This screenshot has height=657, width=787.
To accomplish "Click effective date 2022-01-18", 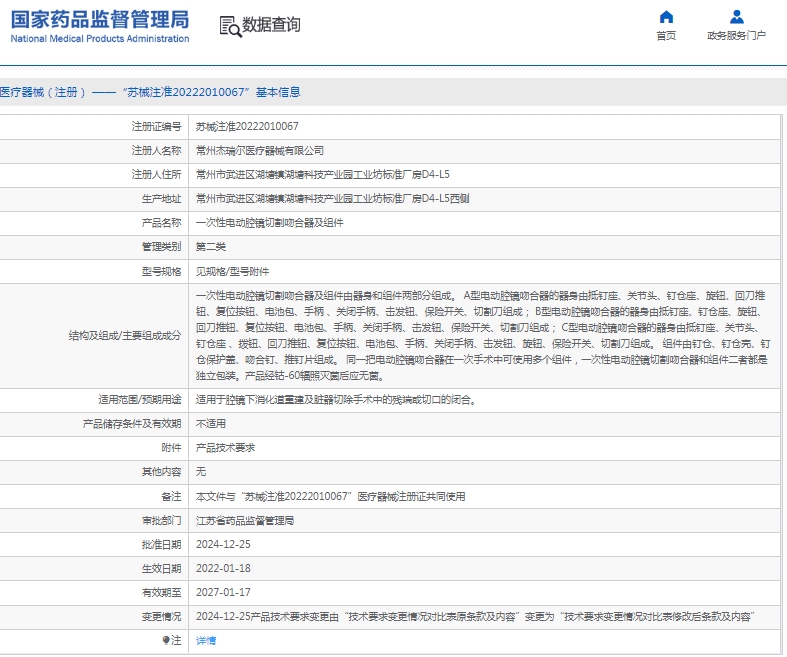I will click(x=223, y=569).
